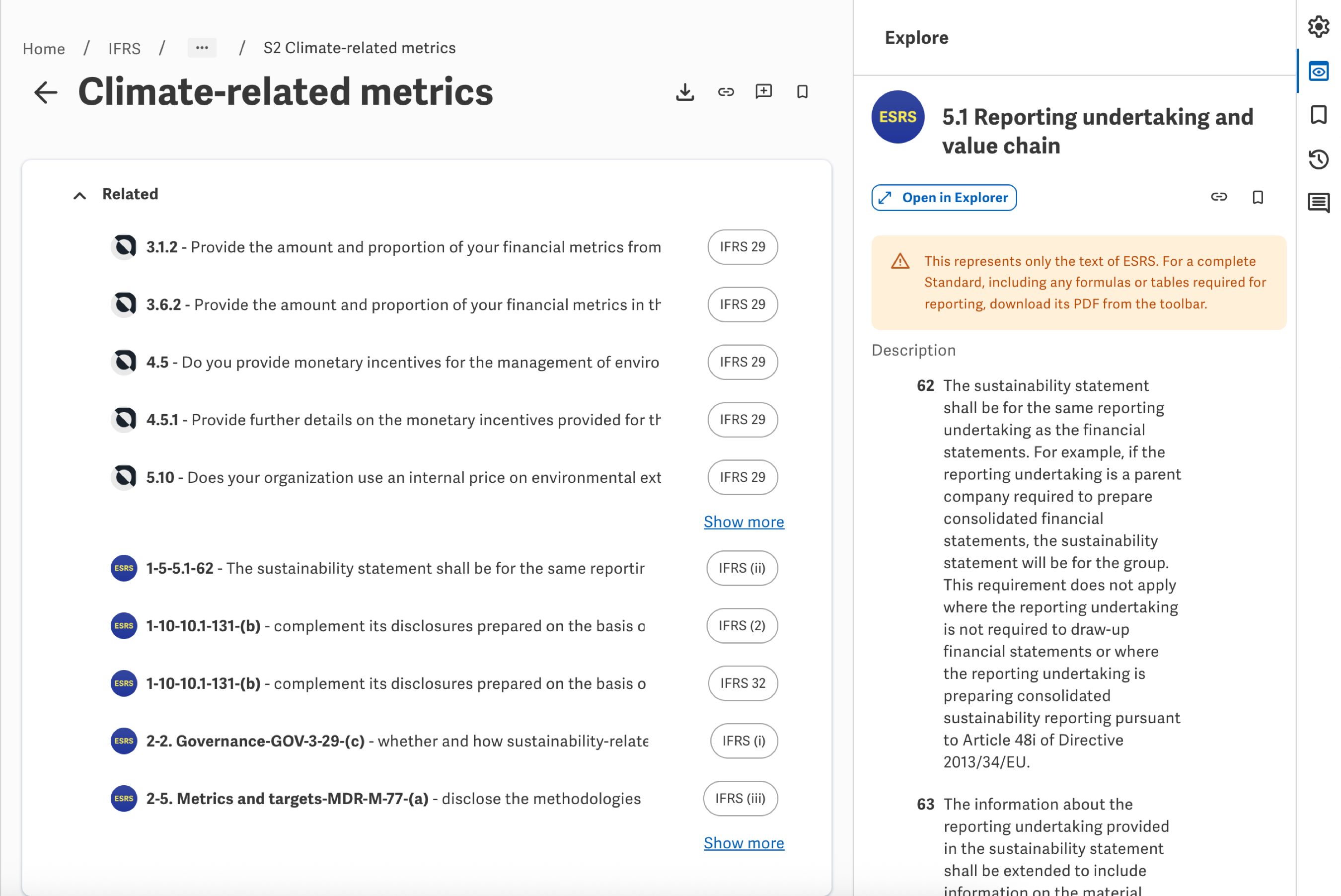Click ESRS icon for 1-5-5.1-62

124,568
